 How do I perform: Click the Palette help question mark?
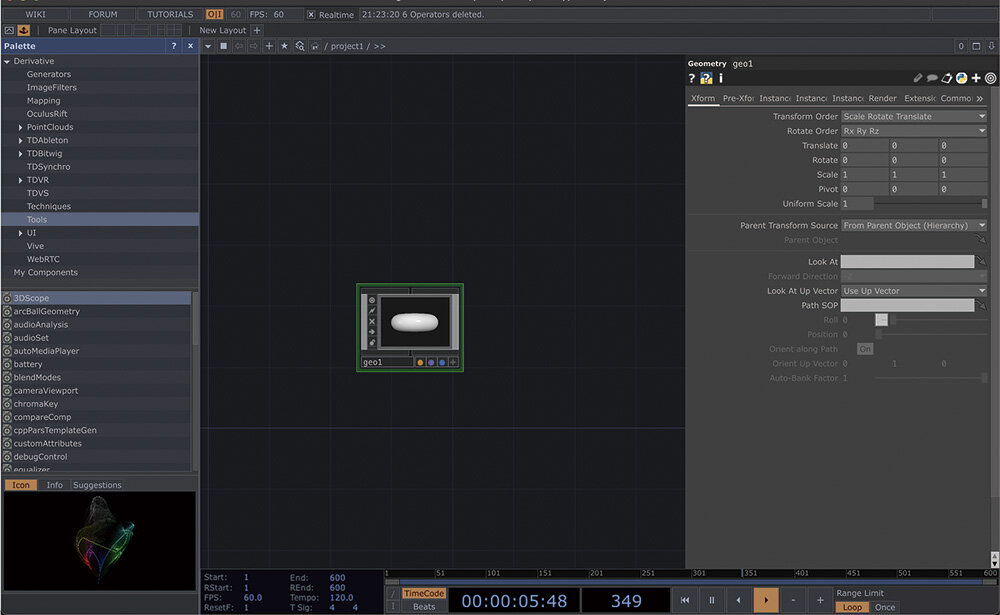(173, 46)
